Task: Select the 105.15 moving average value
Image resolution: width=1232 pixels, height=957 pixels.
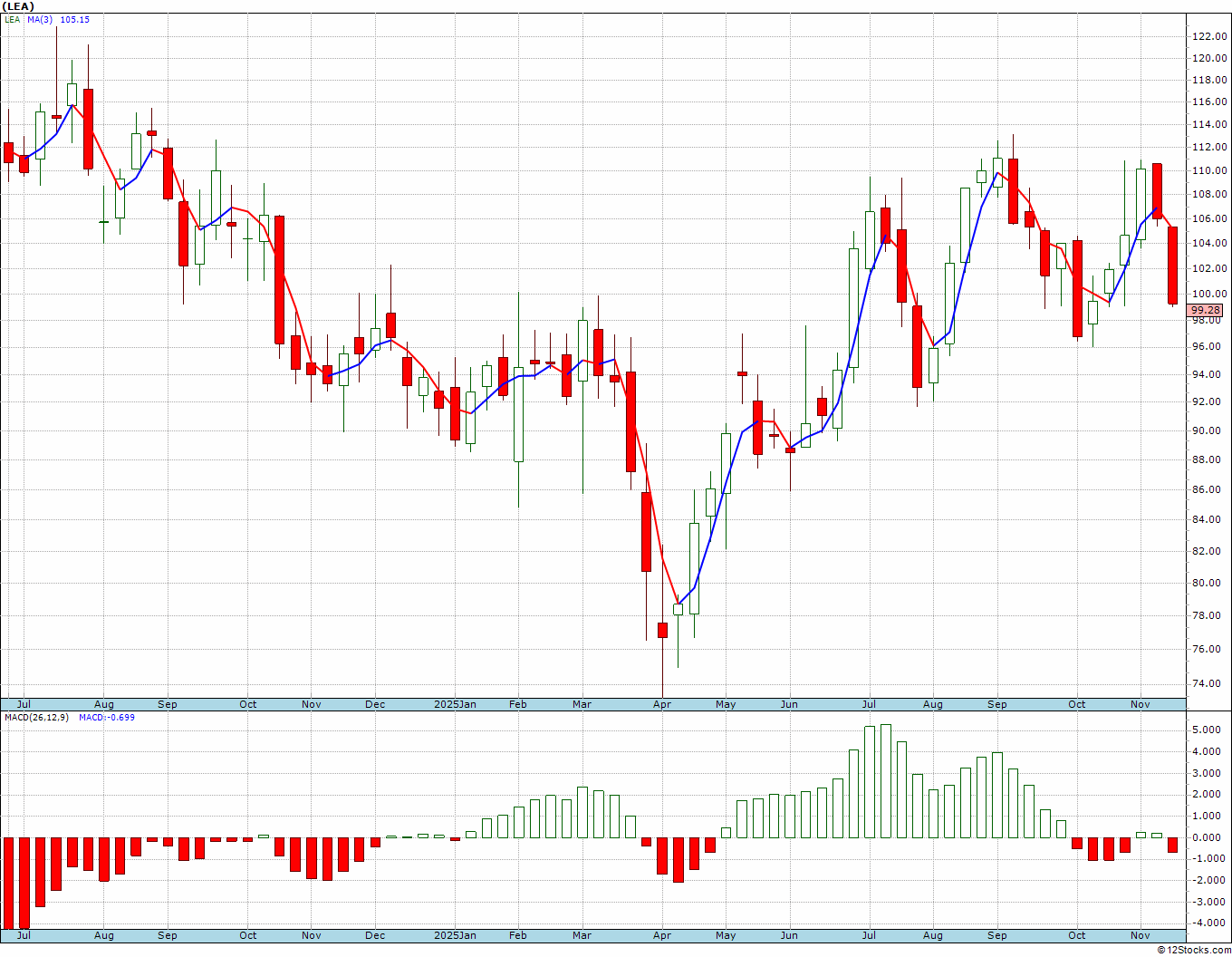Action: pos(73,19)
